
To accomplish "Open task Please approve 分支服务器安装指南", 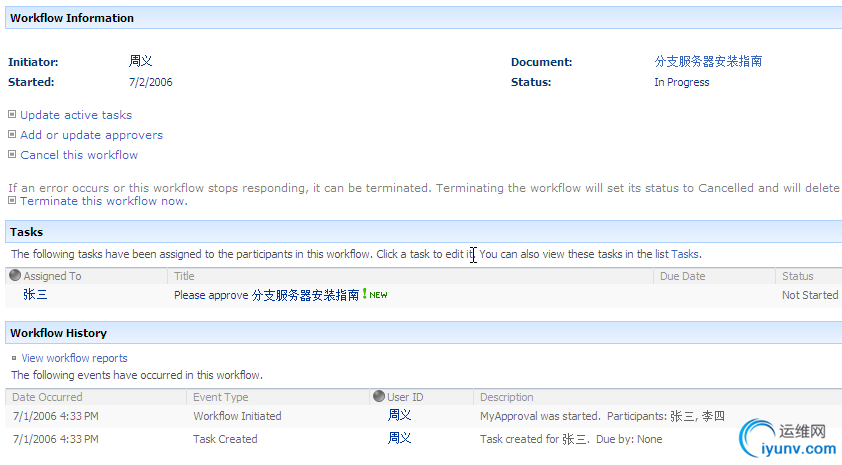I will [266, 295].
